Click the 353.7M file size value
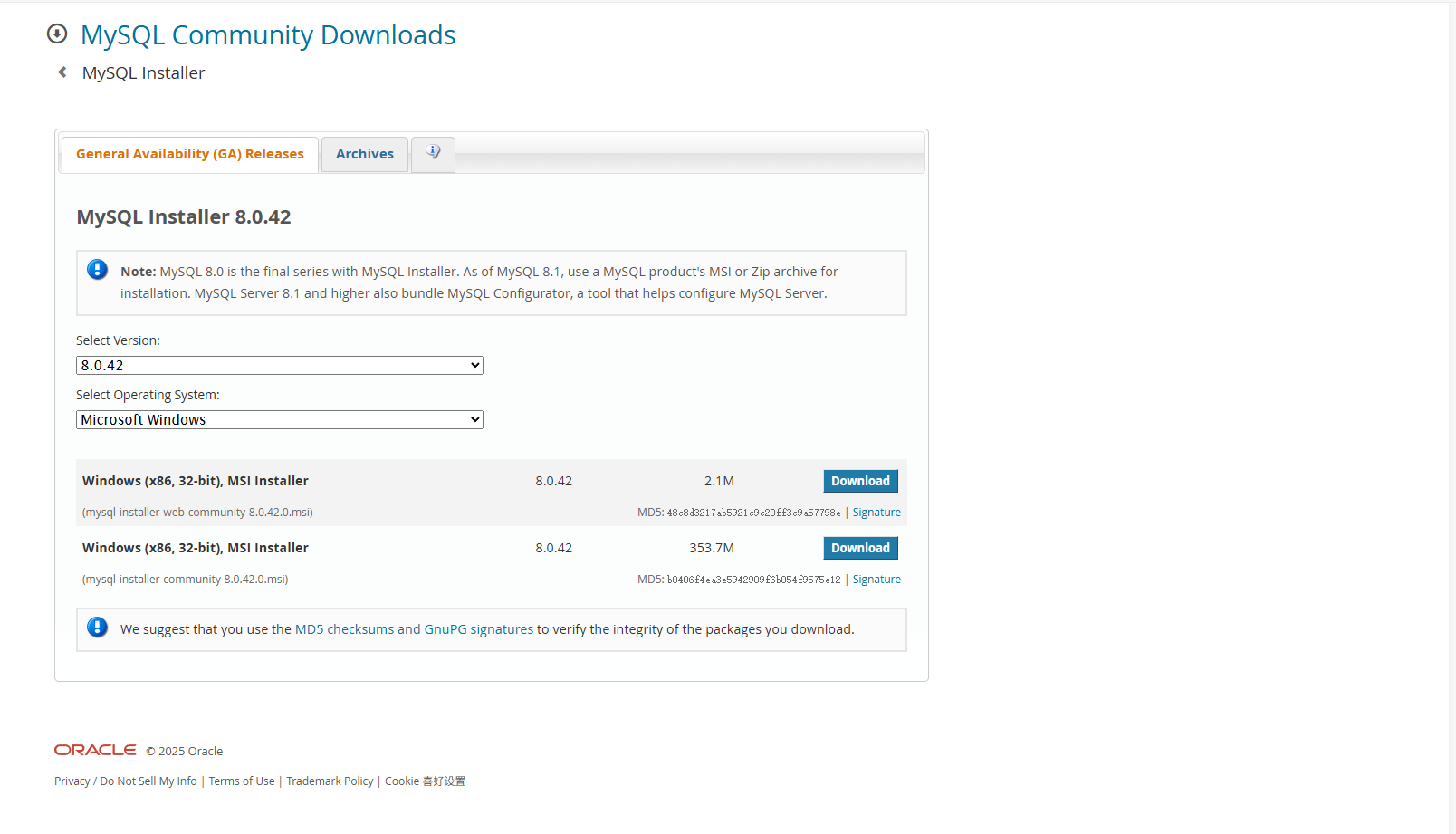The width and height of the screenshot is (1456, 834). (712, 548)
